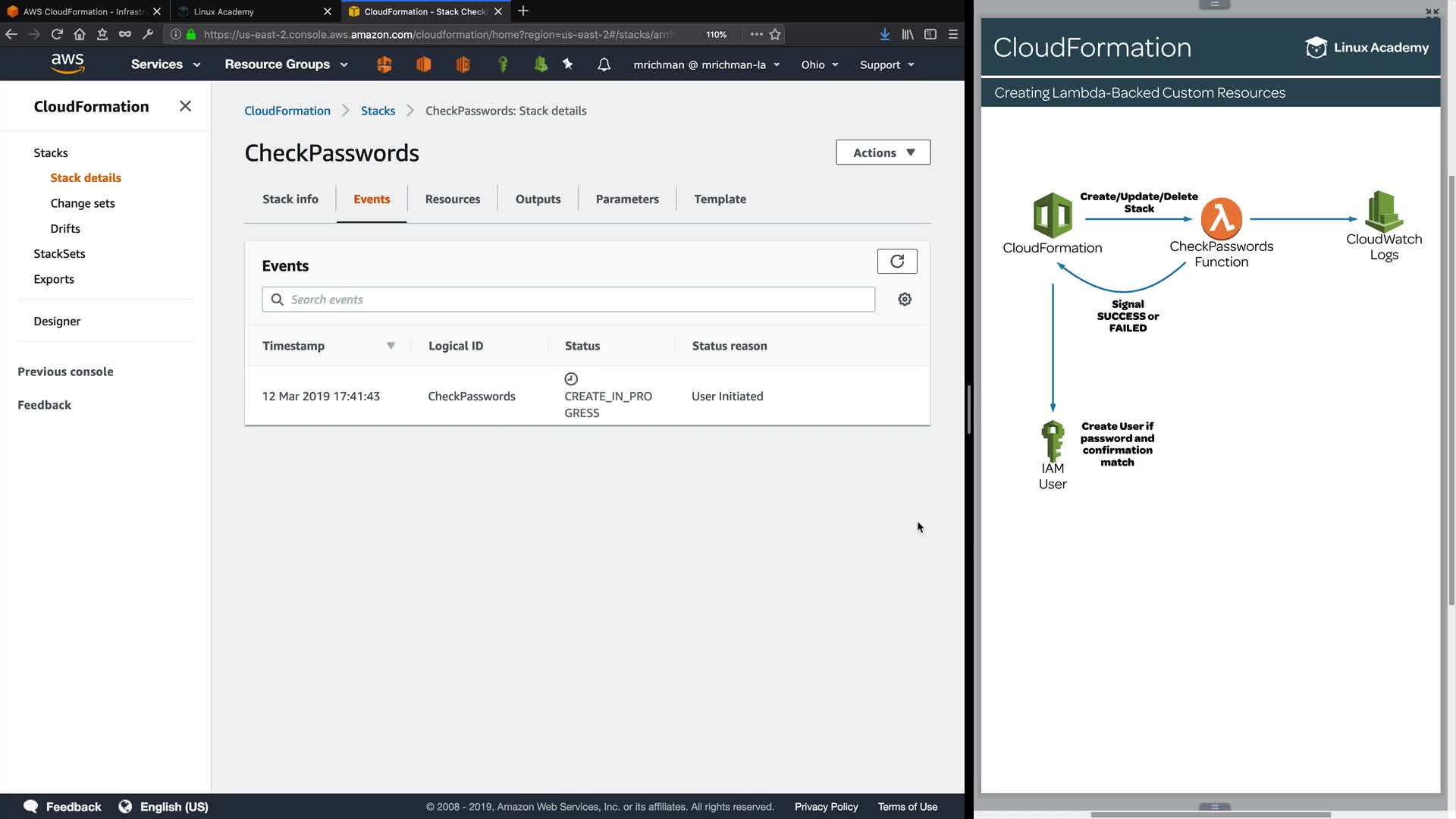Open Stacks breadcrumb link
This screenshot has width=1456, height=819.
[x=378, y=111]
